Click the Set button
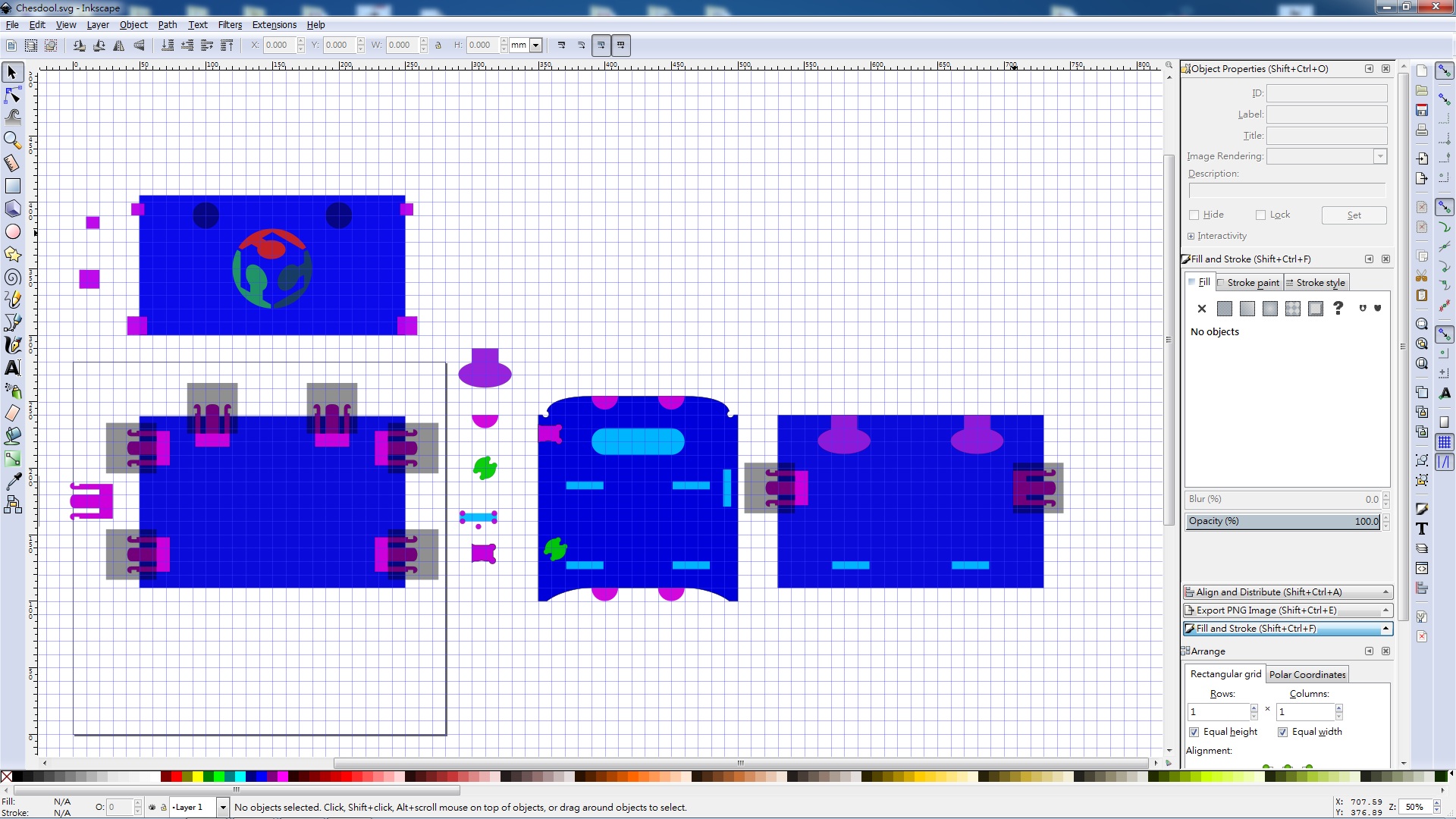The height and width of the screenshot is (819, 1456). 1354,215
